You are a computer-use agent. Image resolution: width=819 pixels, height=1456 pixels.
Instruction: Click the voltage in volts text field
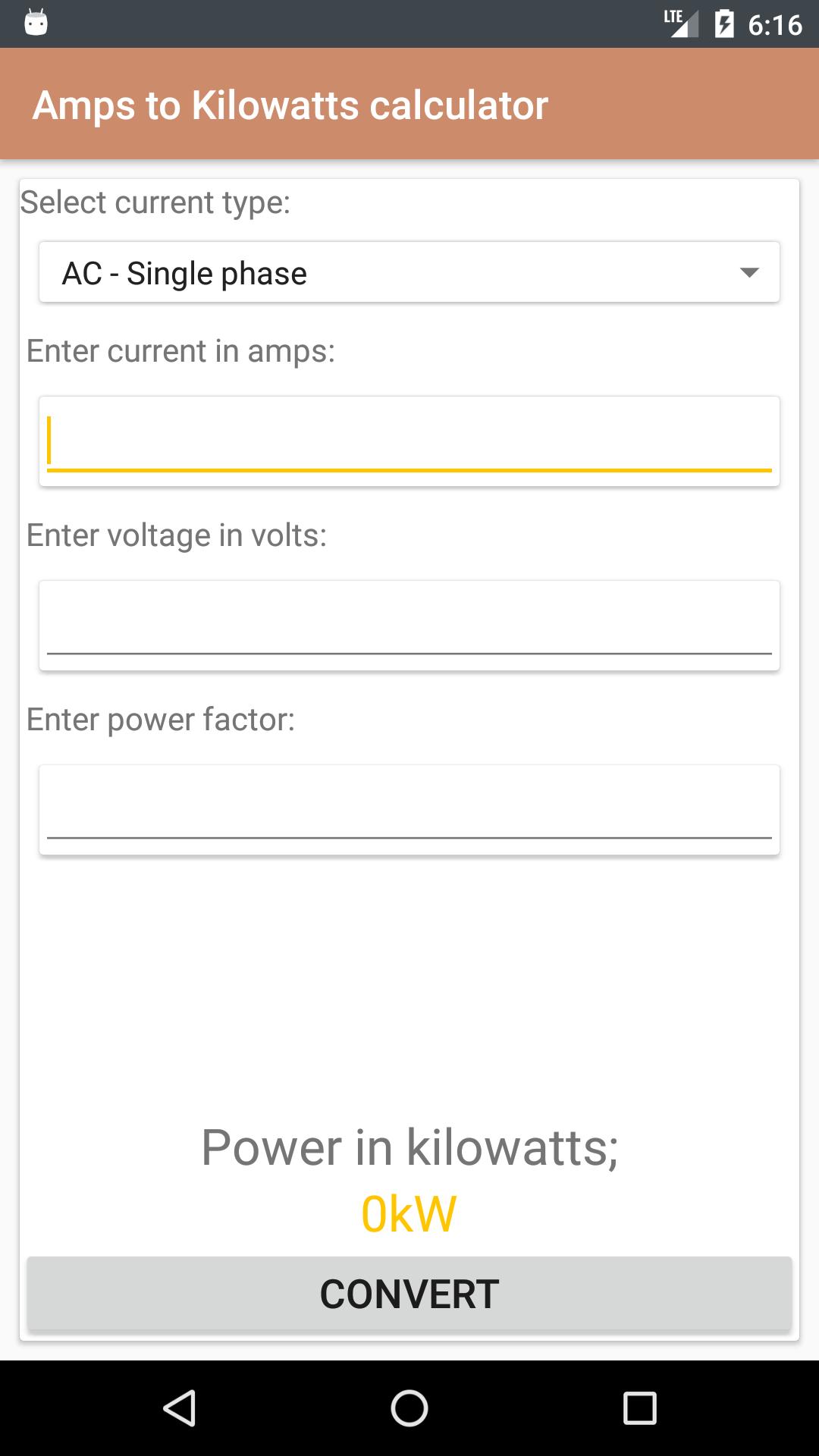pyautogui.click(x=409, y=626)
